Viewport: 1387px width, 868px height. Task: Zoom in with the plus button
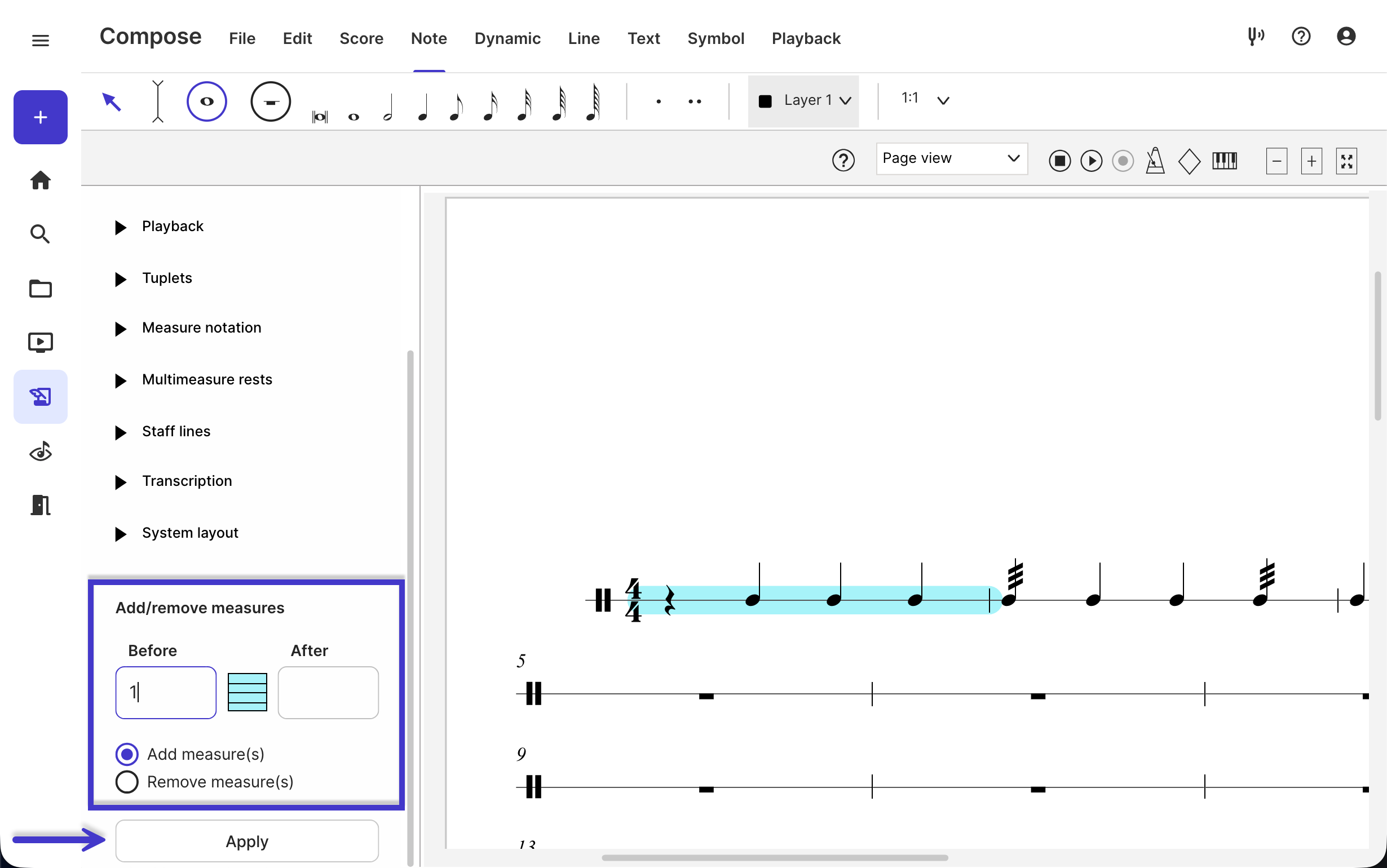(x=1312, y=161)
